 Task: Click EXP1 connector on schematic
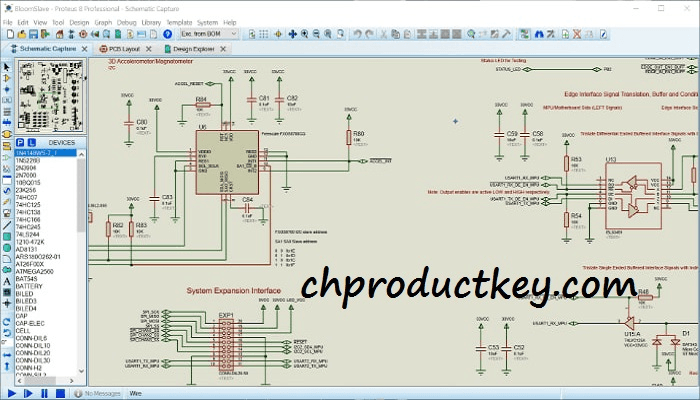pyautogui.click(x=226, y=346)
